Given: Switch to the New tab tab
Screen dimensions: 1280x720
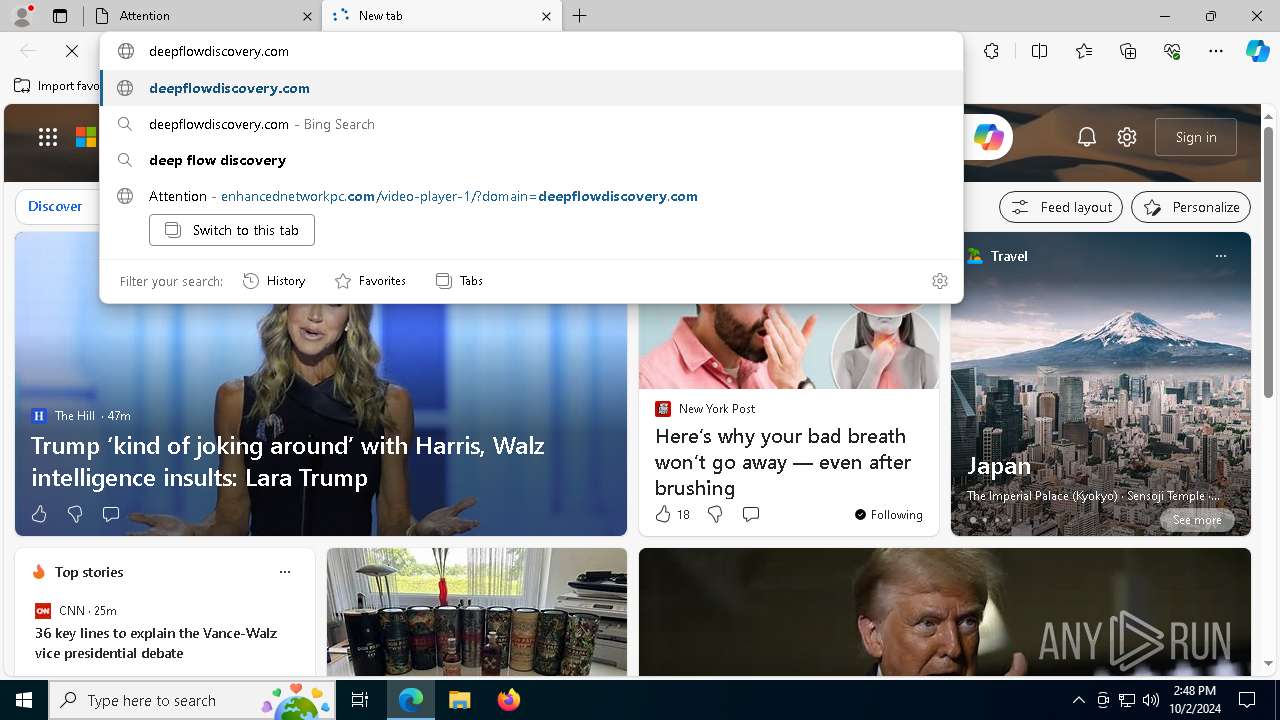Looking at the screenshot, I should (x=442, y=16).
